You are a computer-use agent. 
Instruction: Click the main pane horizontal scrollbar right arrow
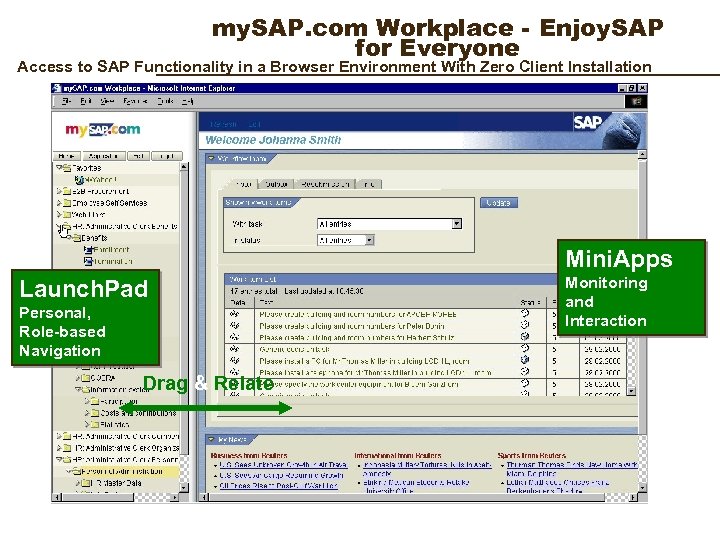tap(633, 497)
